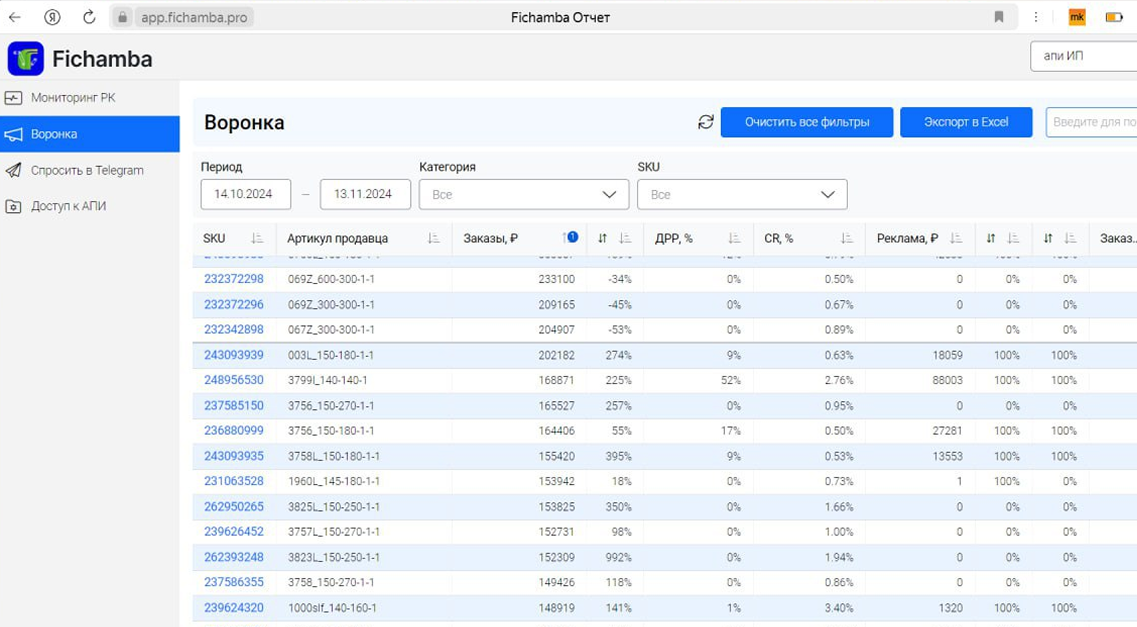This screenshot has height=627, width=1137.
Task: Click the orange mk extension icon
Action: tap(1077, 17)
